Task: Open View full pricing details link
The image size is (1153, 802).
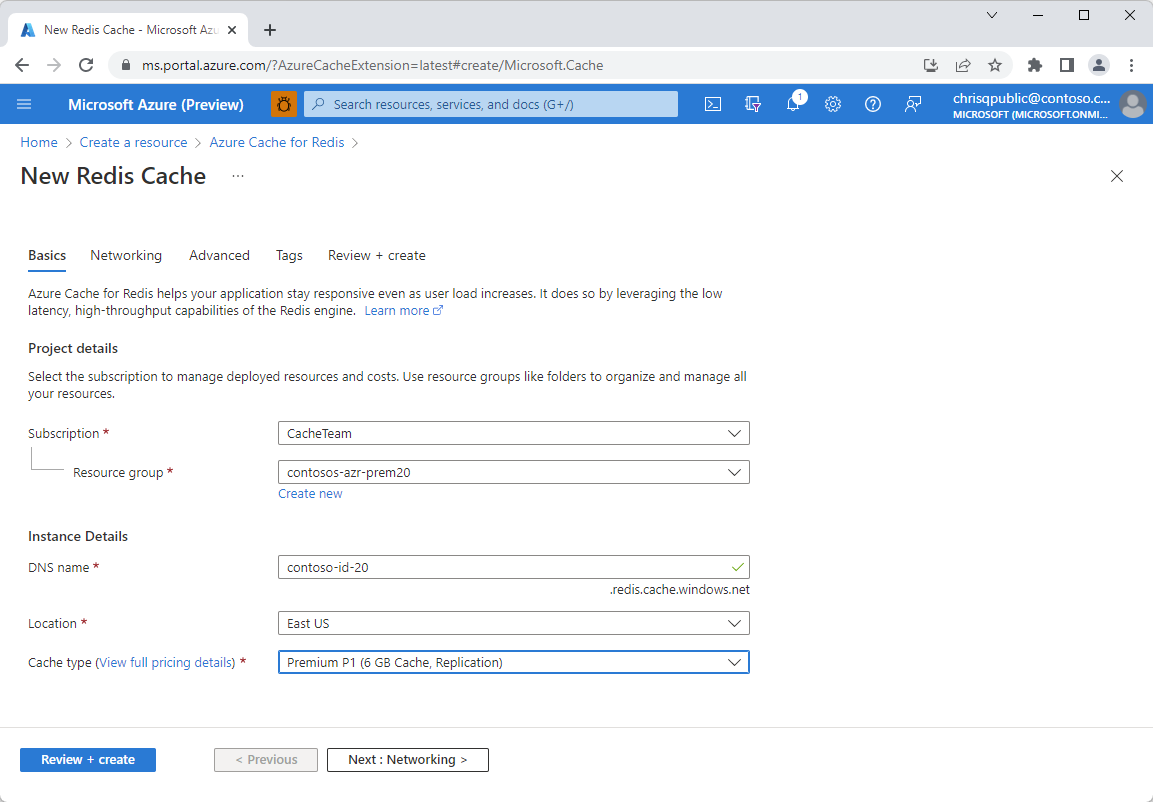Action: coord(165,662)
